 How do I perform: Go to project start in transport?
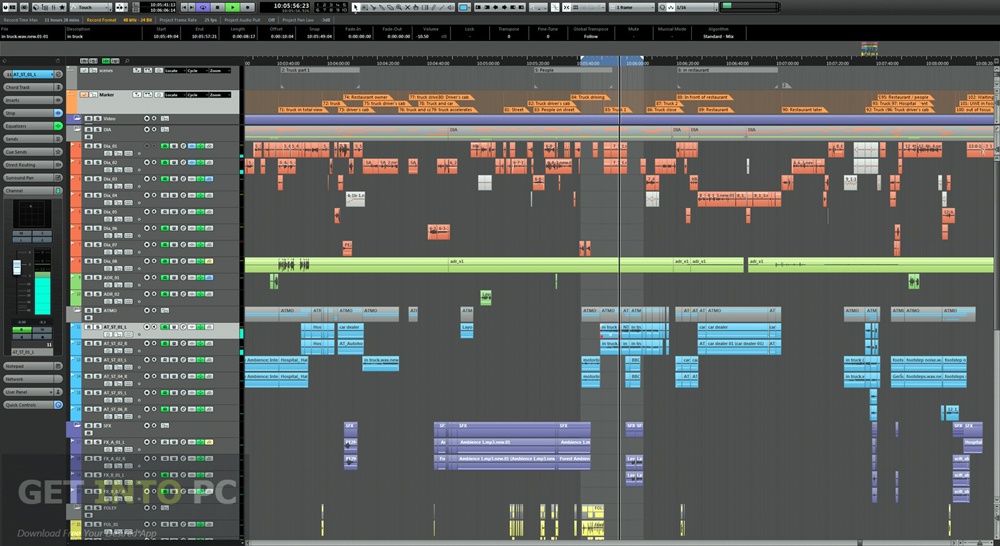point(184,7)
